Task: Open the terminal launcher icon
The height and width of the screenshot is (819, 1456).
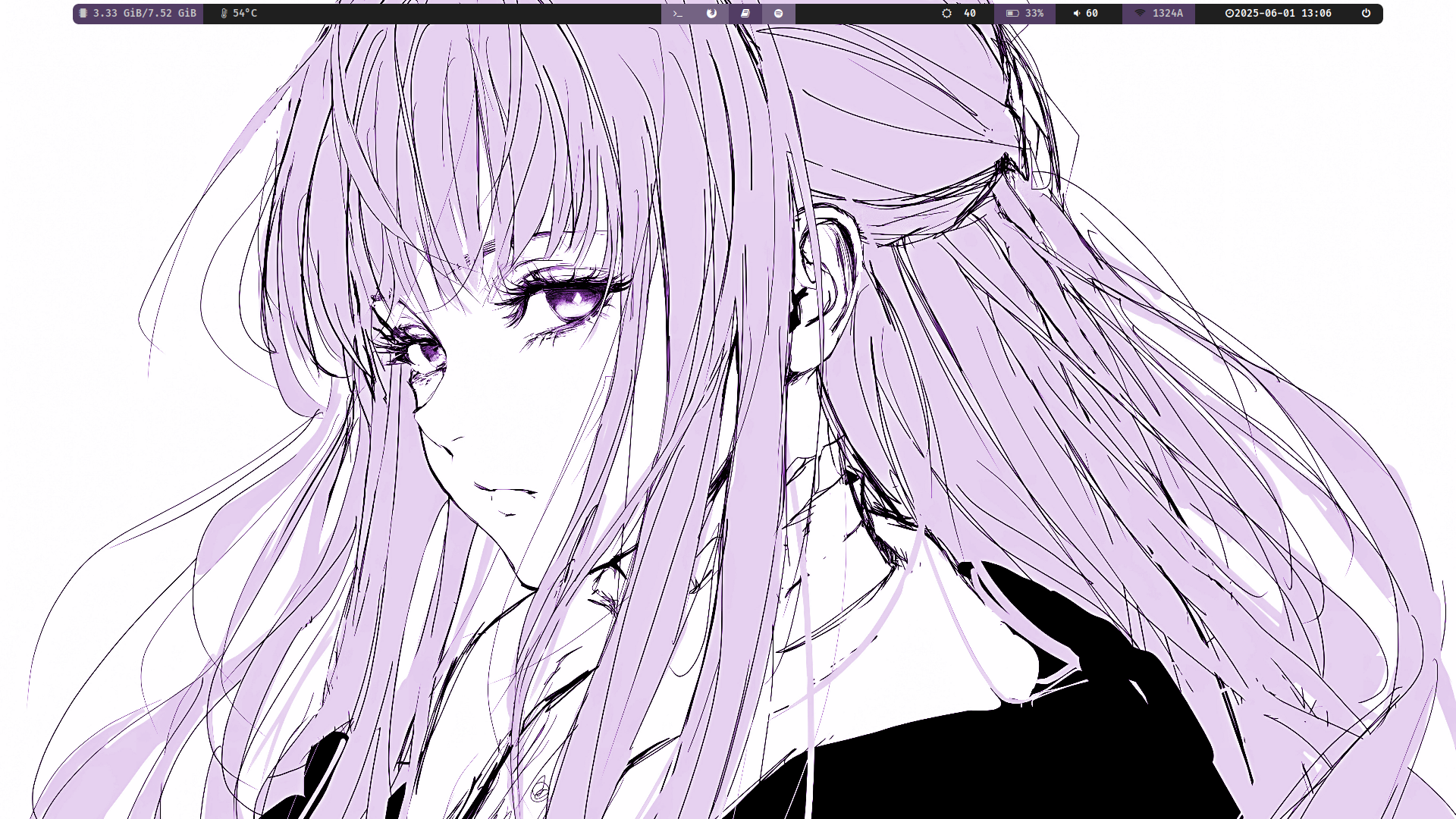Action: click(678, 14)
